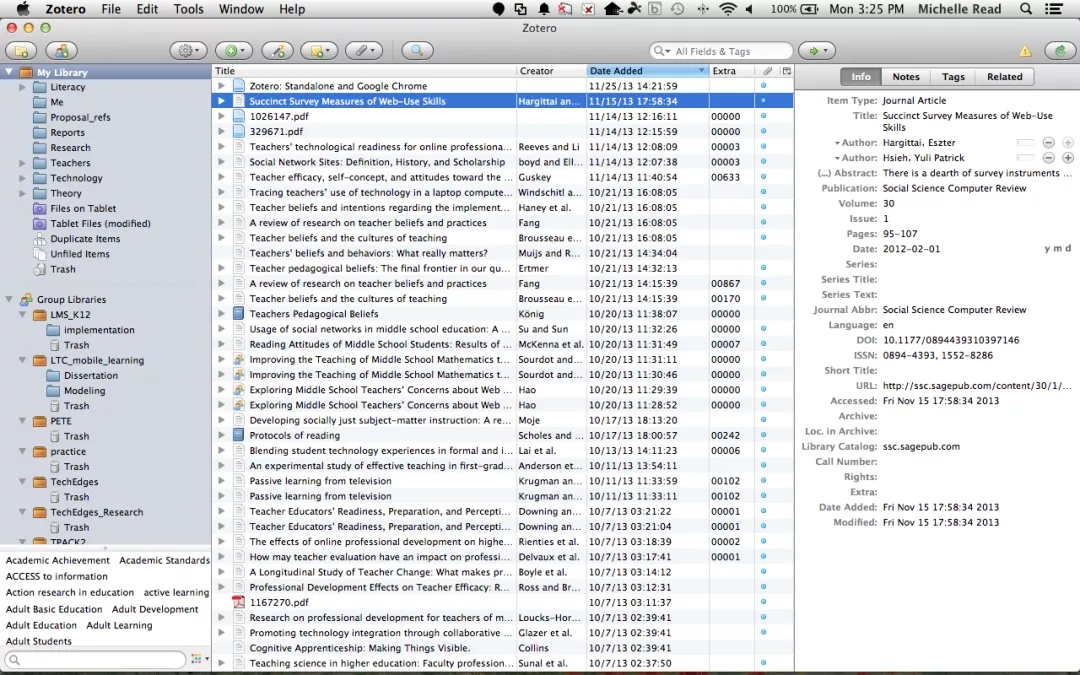Collapse the My Library tree

(x=9, y=72)
